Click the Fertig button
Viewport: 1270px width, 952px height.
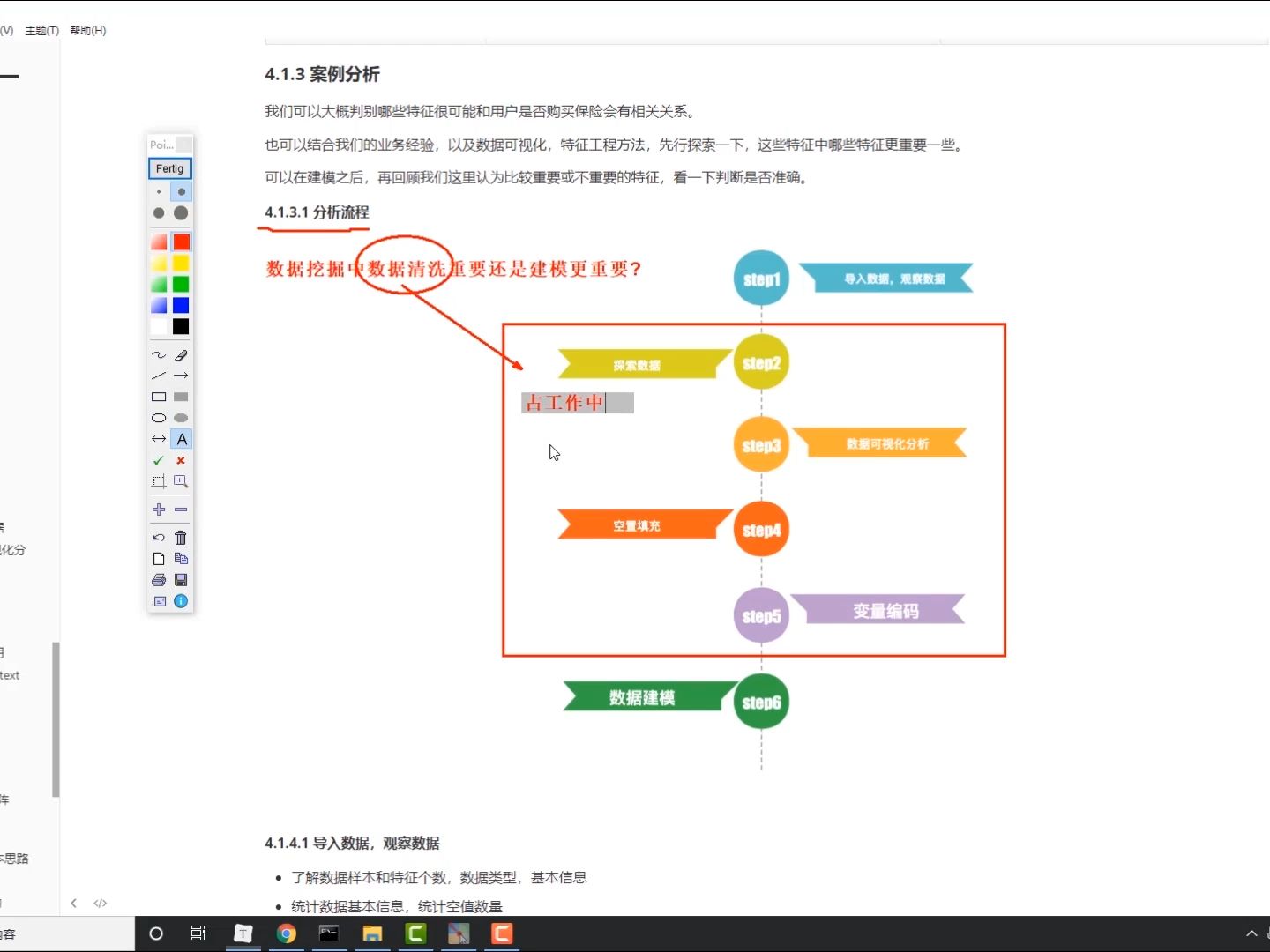click(x=169, y=168)
